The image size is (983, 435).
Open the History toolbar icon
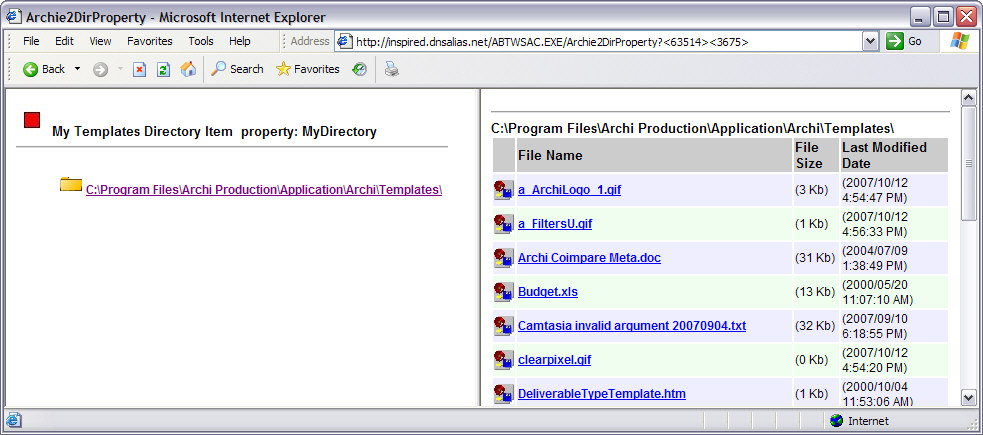(359, 69)
